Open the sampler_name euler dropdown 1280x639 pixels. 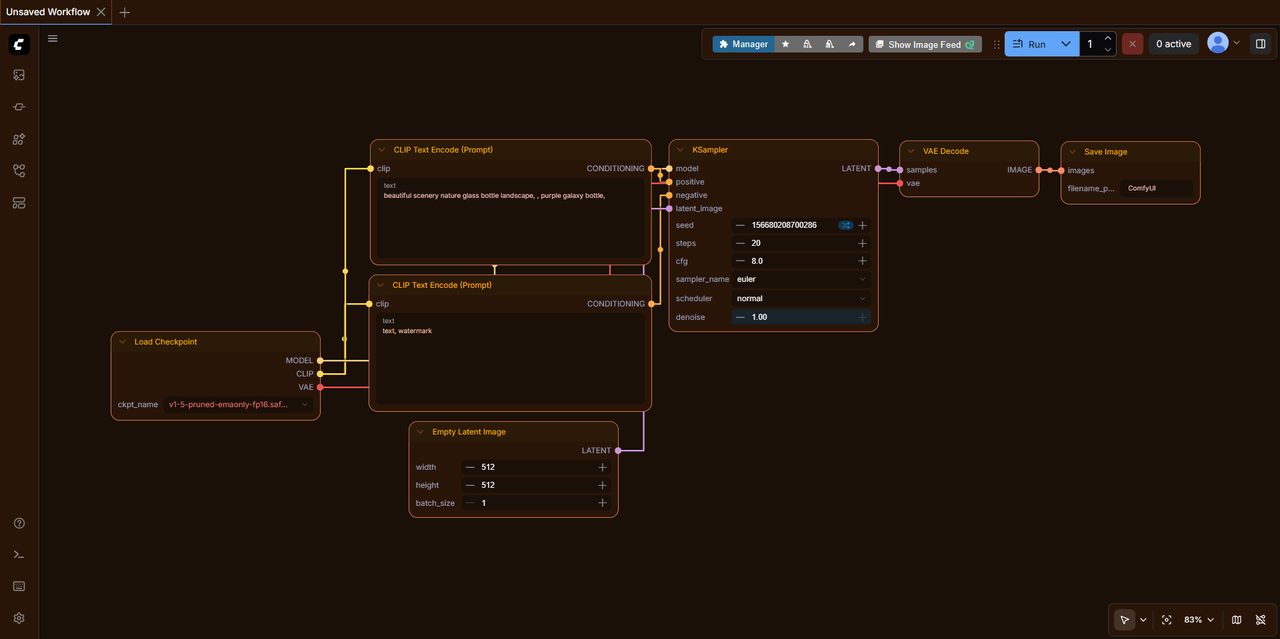(802, 279)
